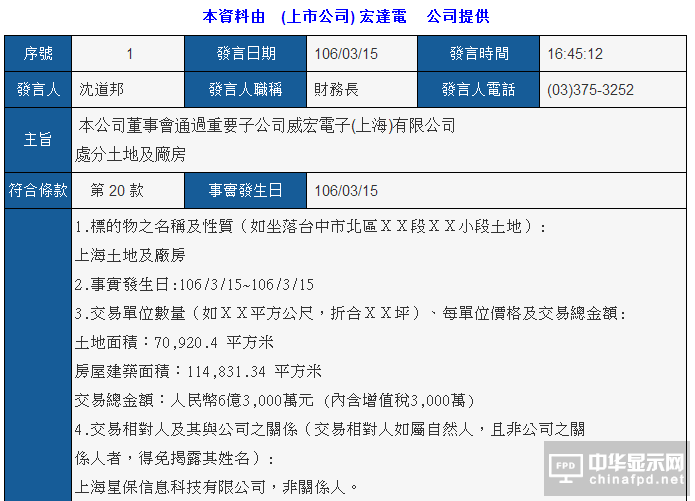Click the 發言人電話 header cell
This screenshot has width=695, height=501.
click(x=479, y=90)
